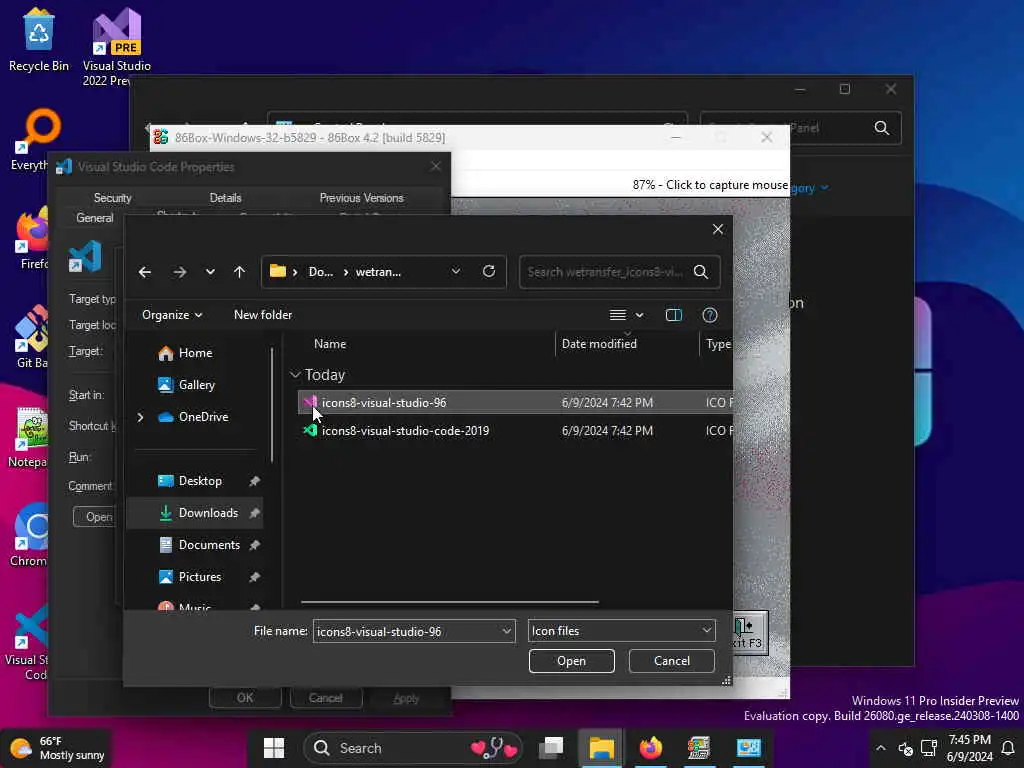Switch to Details tab in Properties
Viewport: 1024px width, 768px height.
tap(225, 198)
